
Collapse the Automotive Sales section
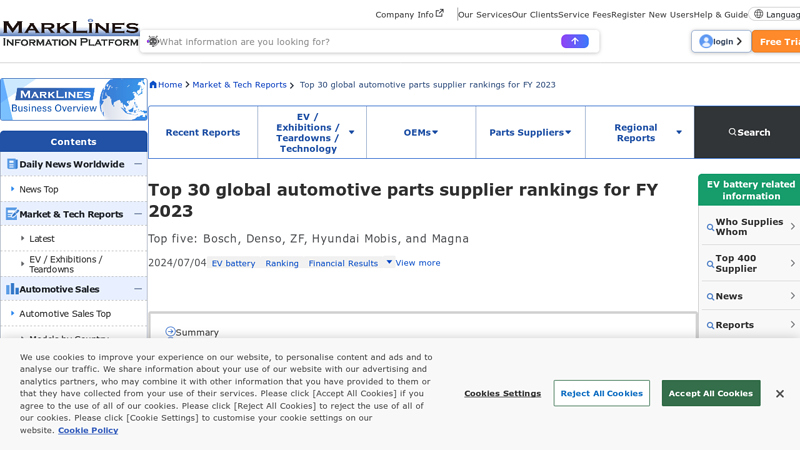[138, 289]
